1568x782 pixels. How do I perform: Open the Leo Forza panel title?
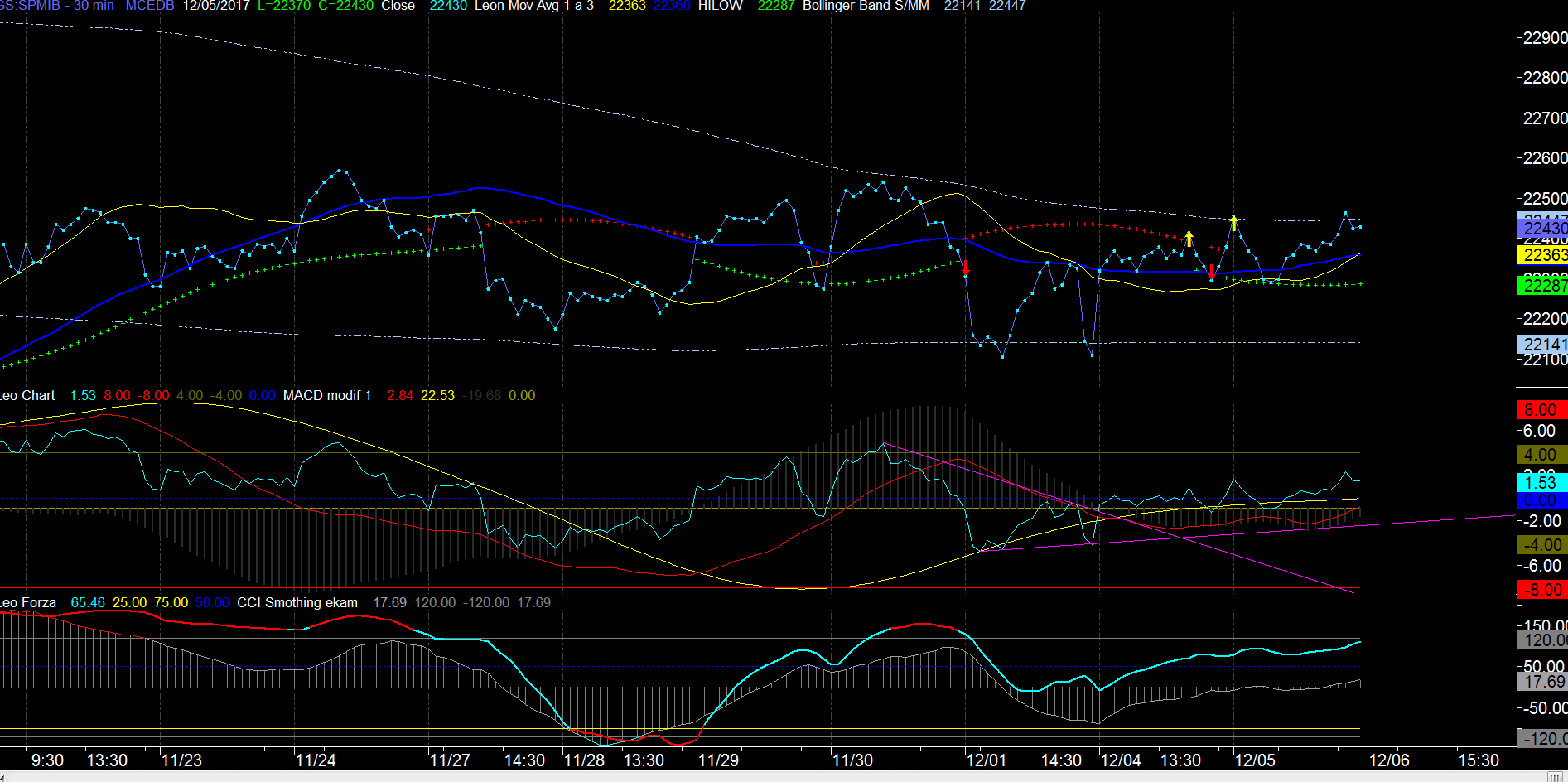click(28, 603)
